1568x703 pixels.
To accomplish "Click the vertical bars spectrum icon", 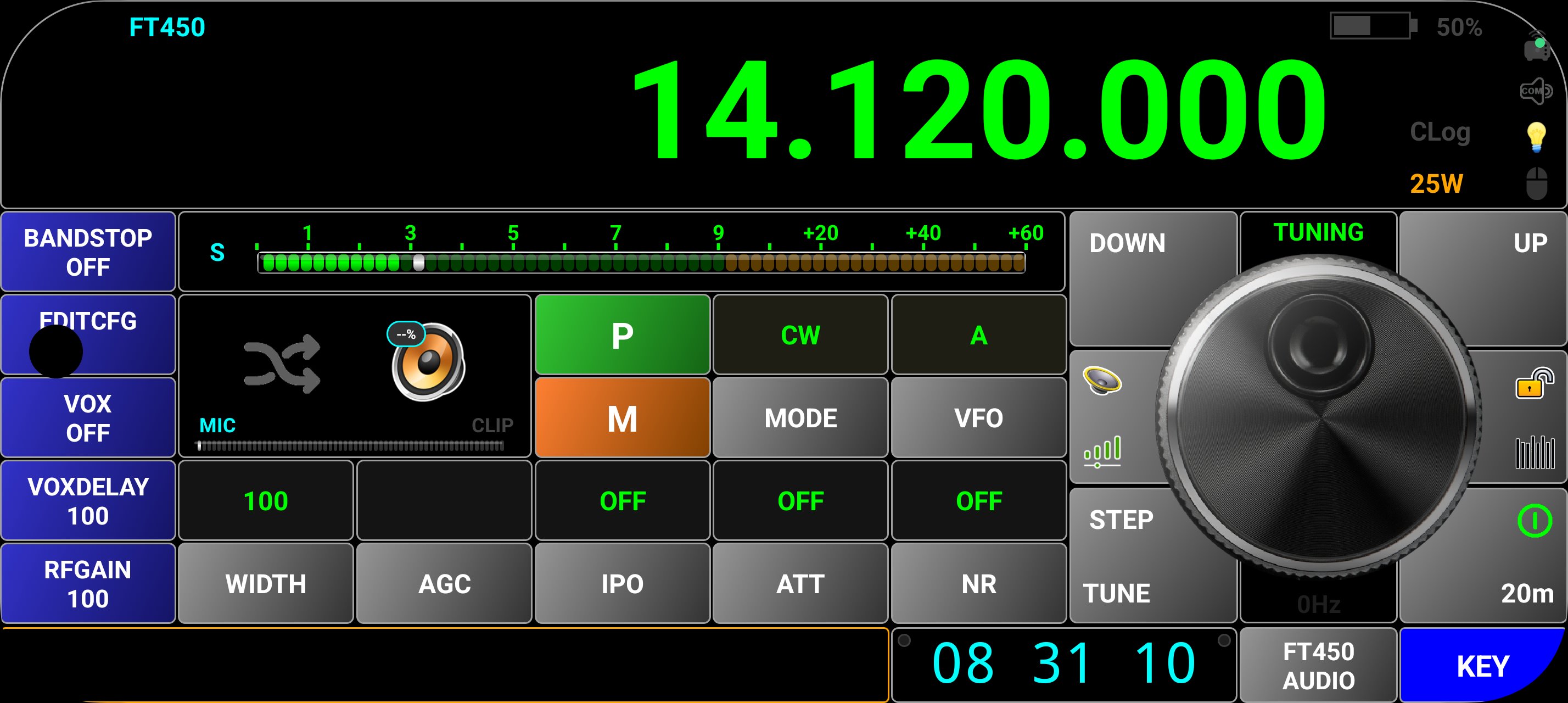I will (1534, 451).
